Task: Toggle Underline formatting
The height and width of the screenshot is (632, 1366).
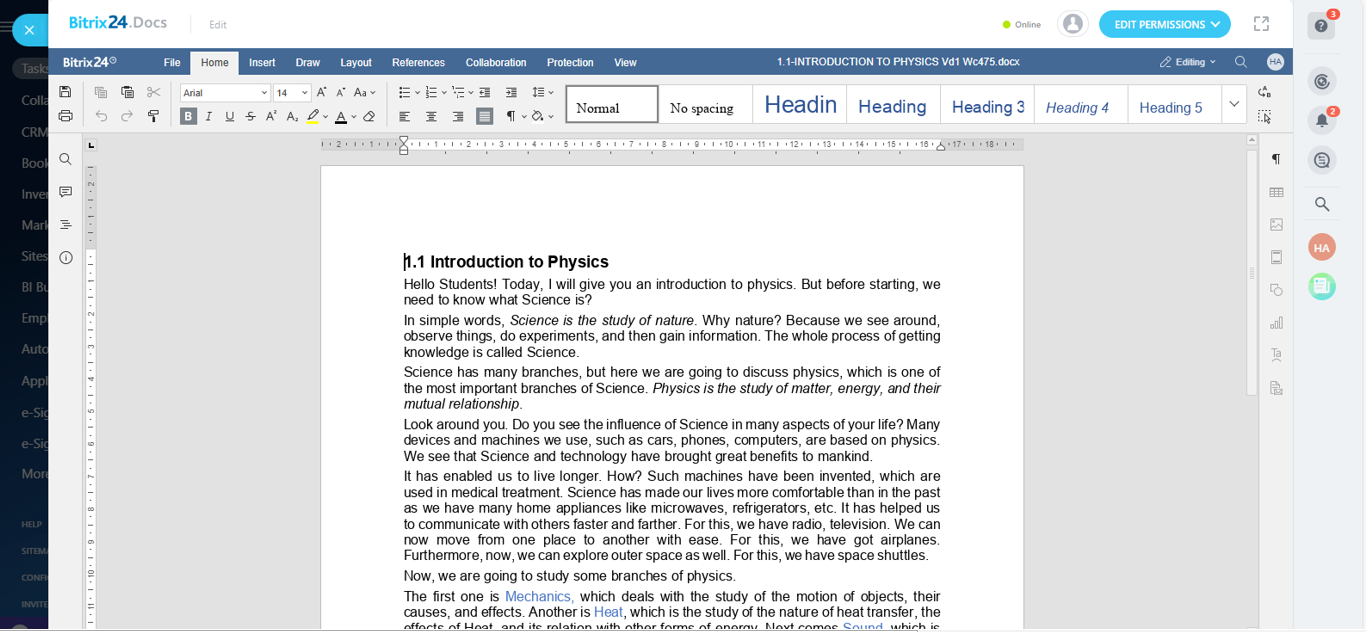Action: (x=230, y=116)
